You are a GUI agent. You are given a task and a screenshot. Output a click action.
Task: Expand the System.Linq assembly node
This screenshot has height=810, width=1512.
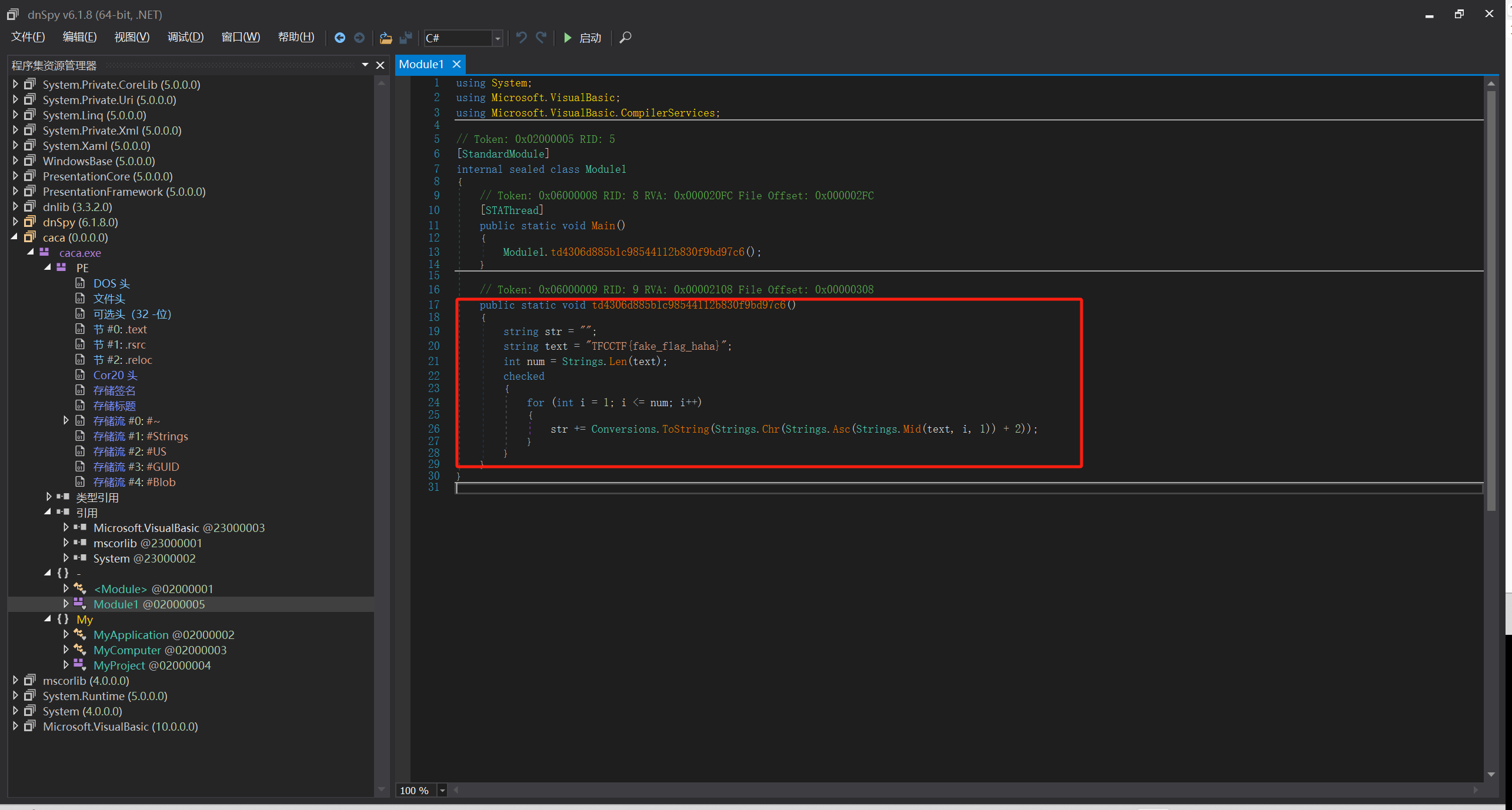click(x=15, y=115)
